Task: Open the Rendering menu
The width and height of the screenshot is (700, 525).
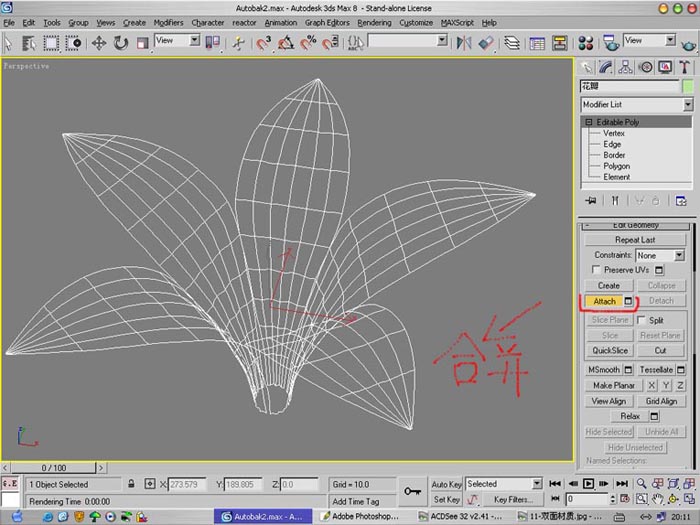Action: coord(374,22)
